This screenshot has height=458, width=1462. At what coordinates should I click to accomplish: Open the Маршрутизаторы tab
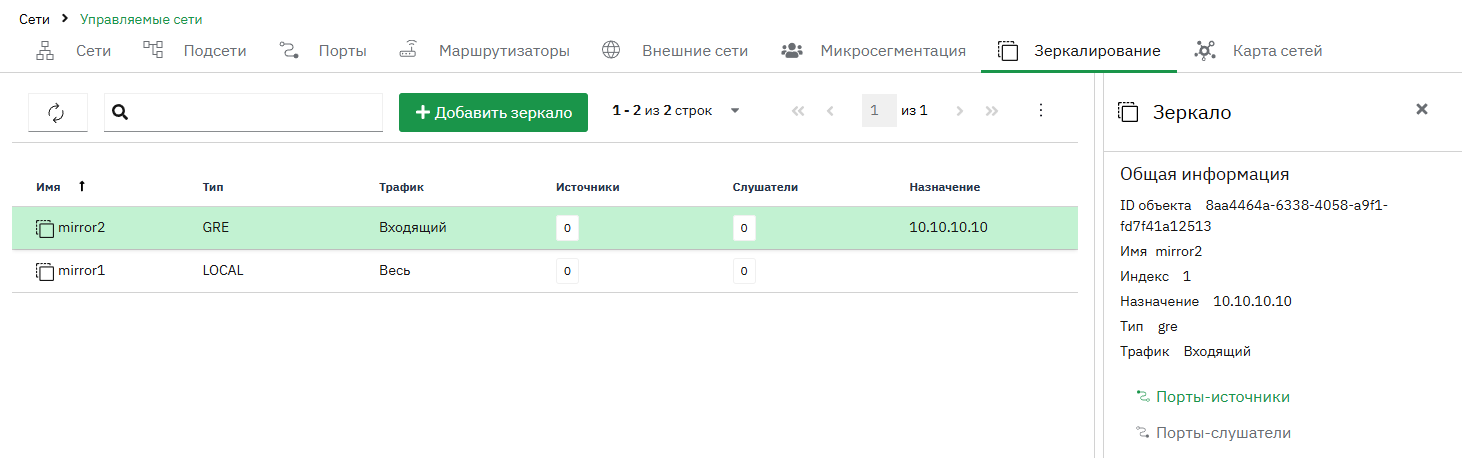[x=484, y=50]
